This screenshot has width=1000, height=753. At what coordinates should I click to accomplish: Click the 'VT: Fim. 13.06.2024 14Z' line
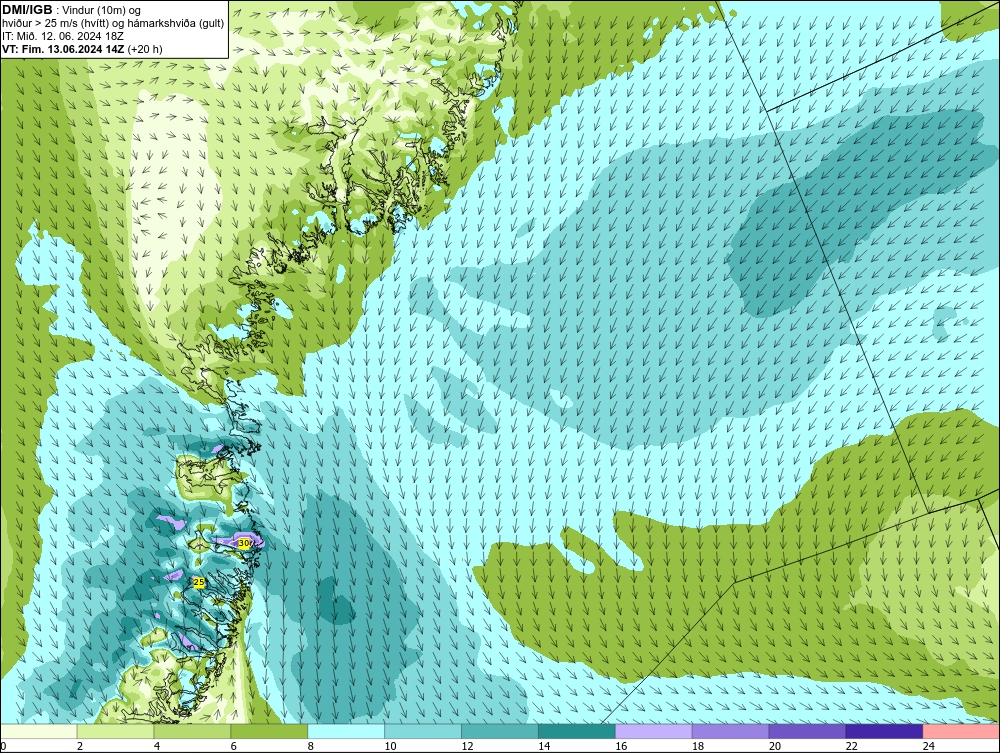[63, 49]
